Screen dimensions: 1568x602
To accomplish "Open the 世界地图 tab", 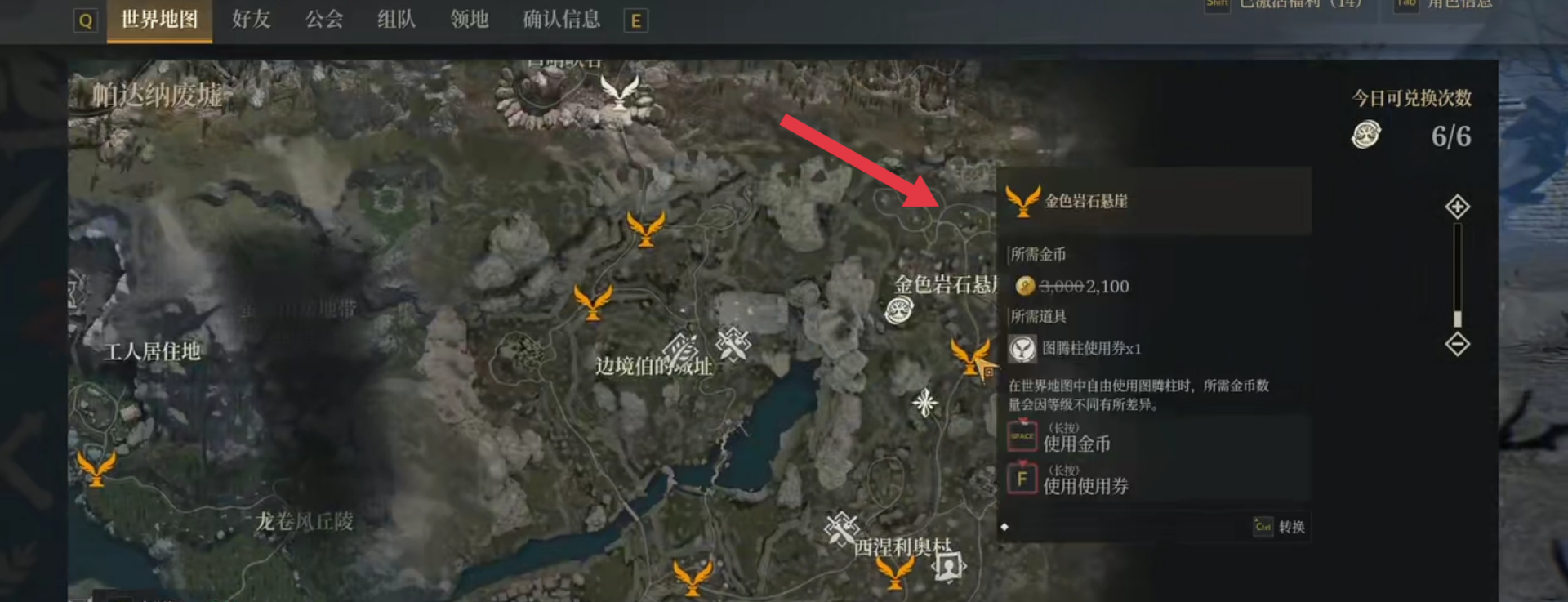I will (x=159, y=20).
